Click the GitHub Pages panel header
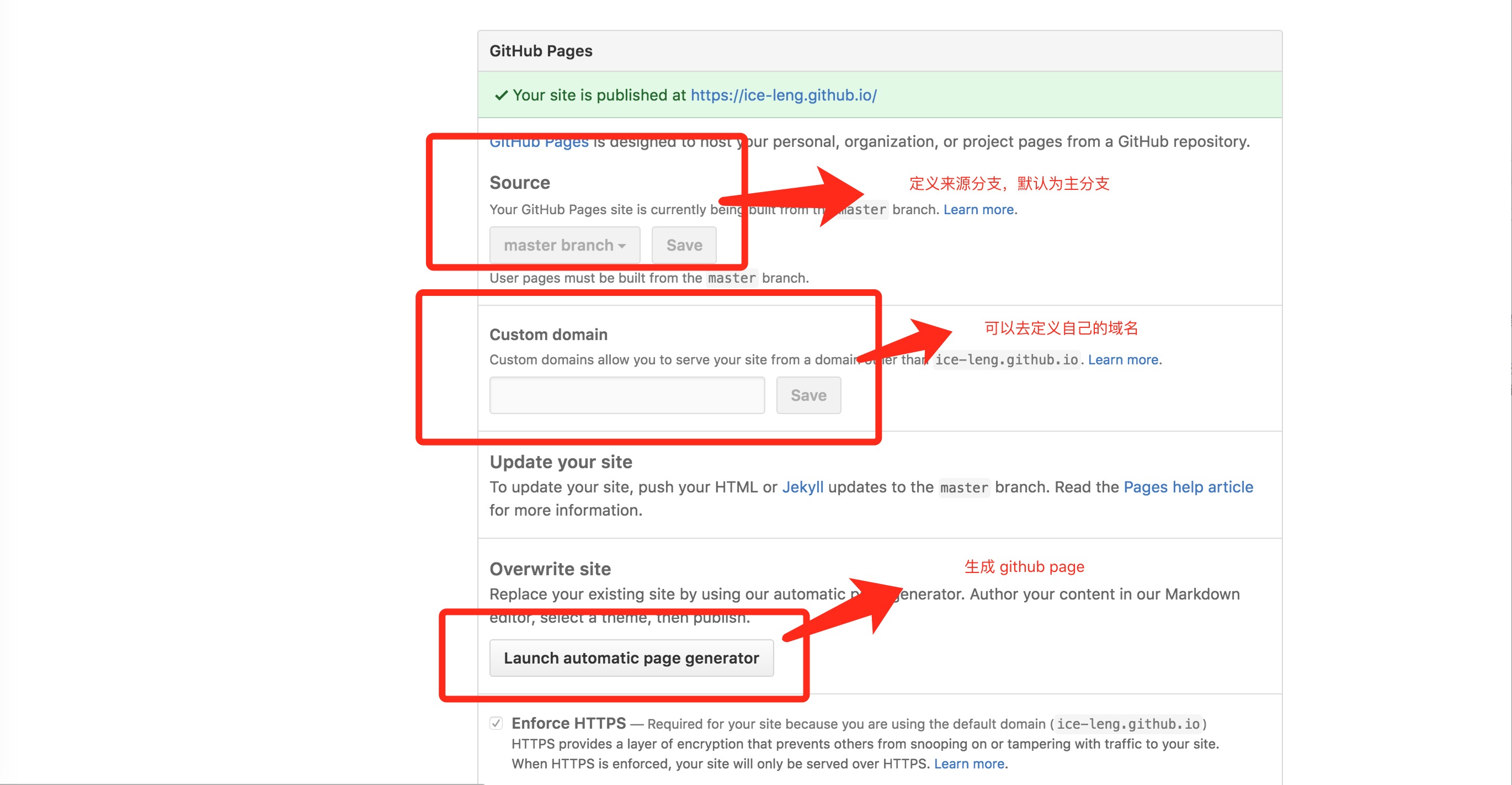 point(541,51)
